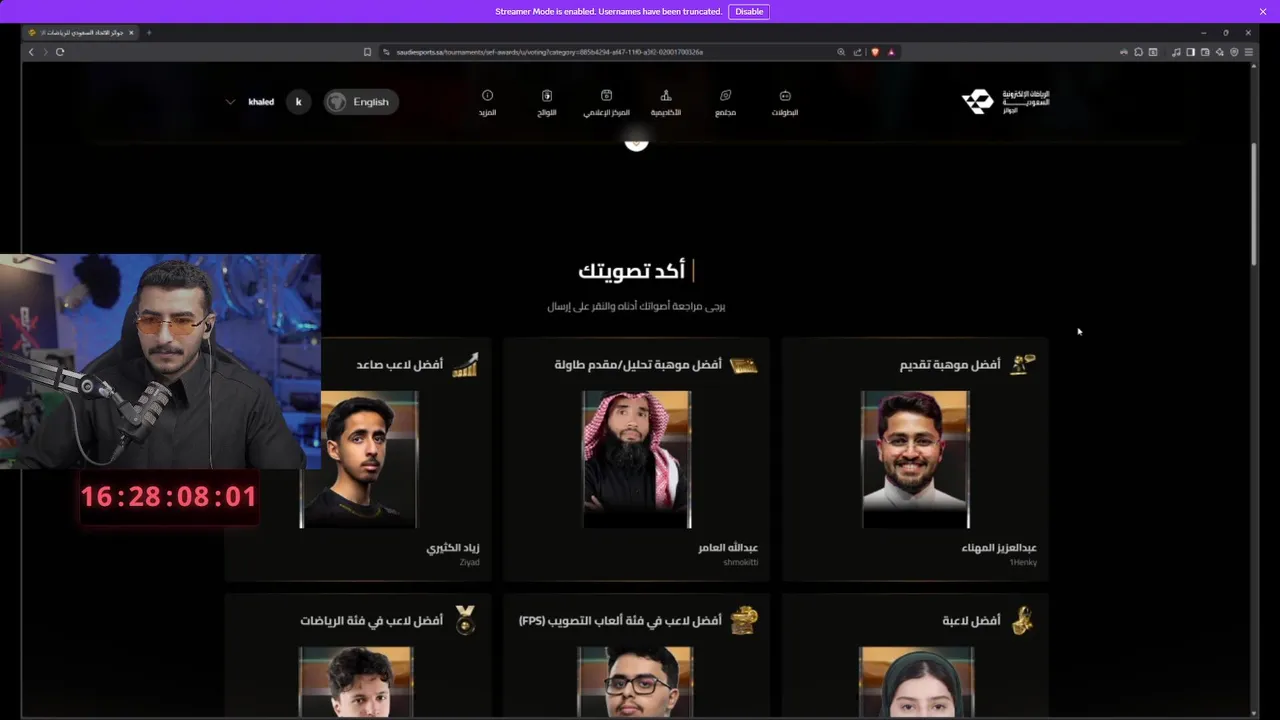Open a new browser tab

click(149, 32)
